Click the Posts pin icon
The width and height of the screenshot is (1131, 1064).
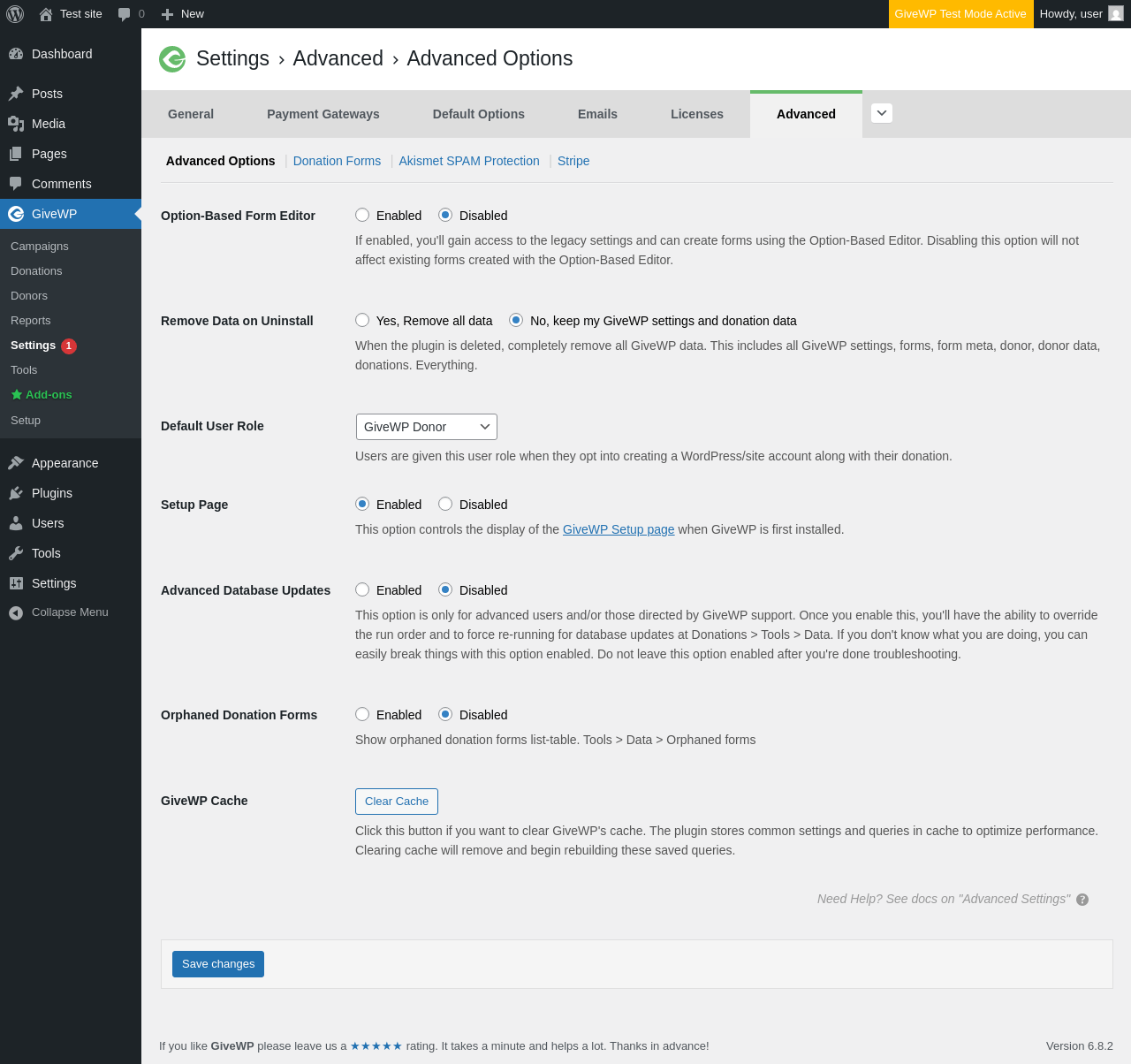(16, 94)
